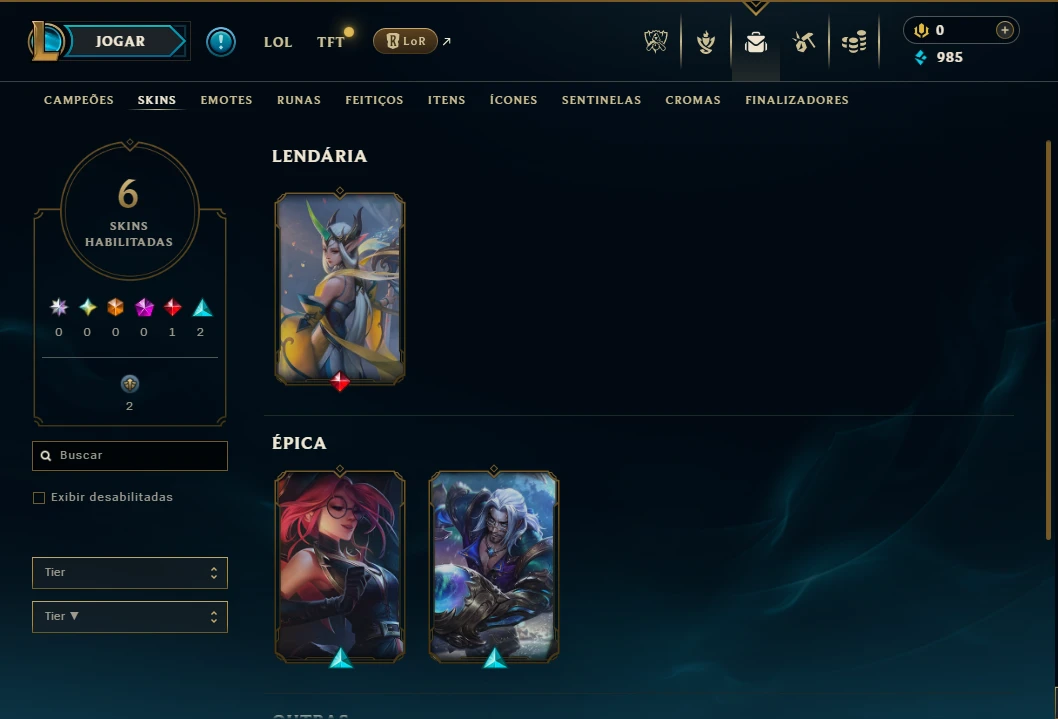Screen dimensions: 1058x719
Task: Open the Clash trophy icon
Action: (656, 42)
